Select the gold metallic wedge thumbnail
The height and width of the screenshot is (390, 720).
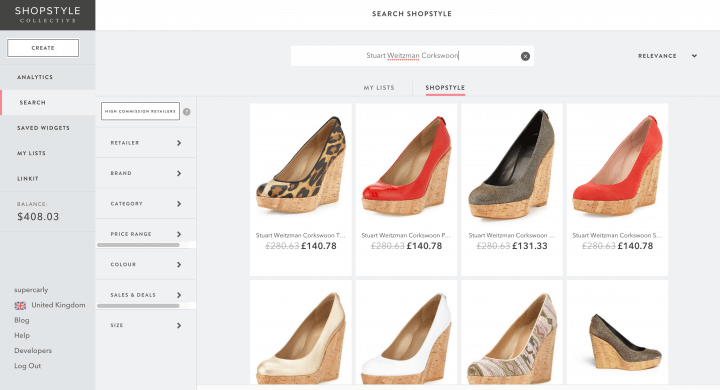click(301, 338)
